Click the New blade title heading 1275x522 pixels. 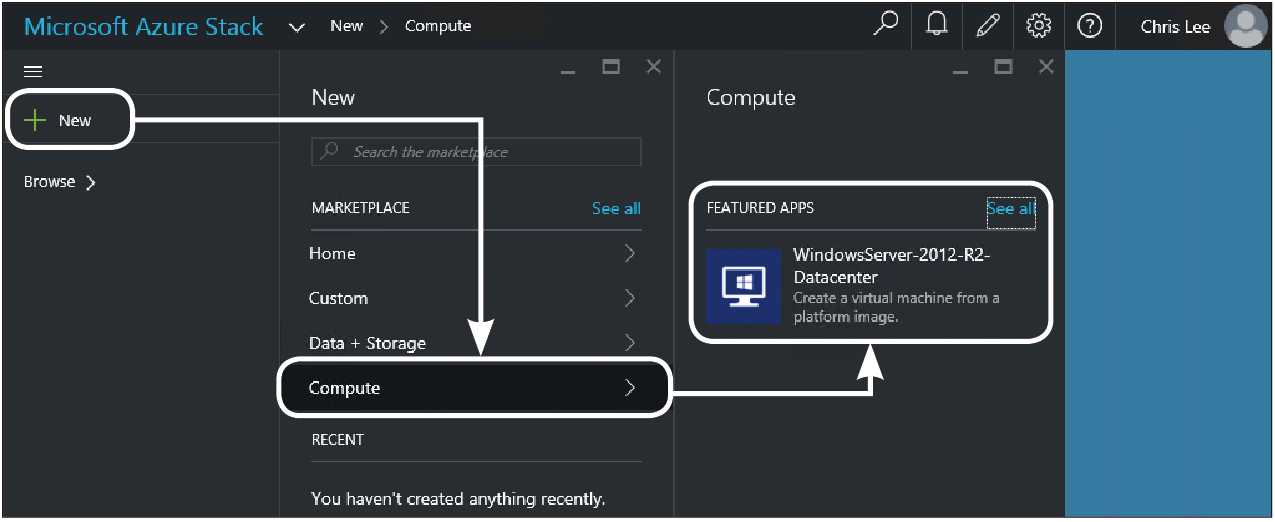(333, 97)
